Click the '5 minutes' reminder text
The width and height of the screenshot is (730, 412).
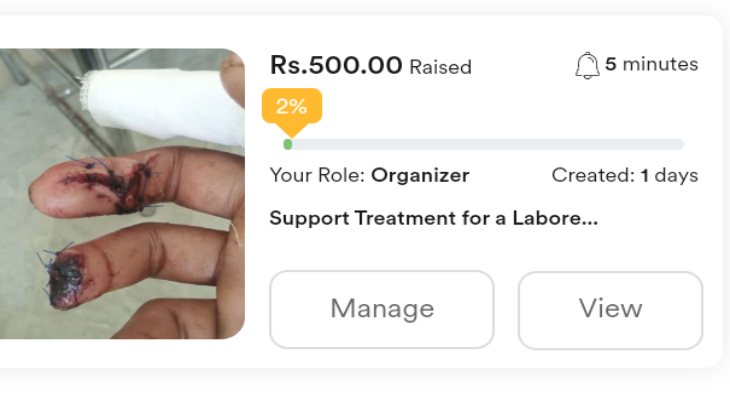[651, 65]
